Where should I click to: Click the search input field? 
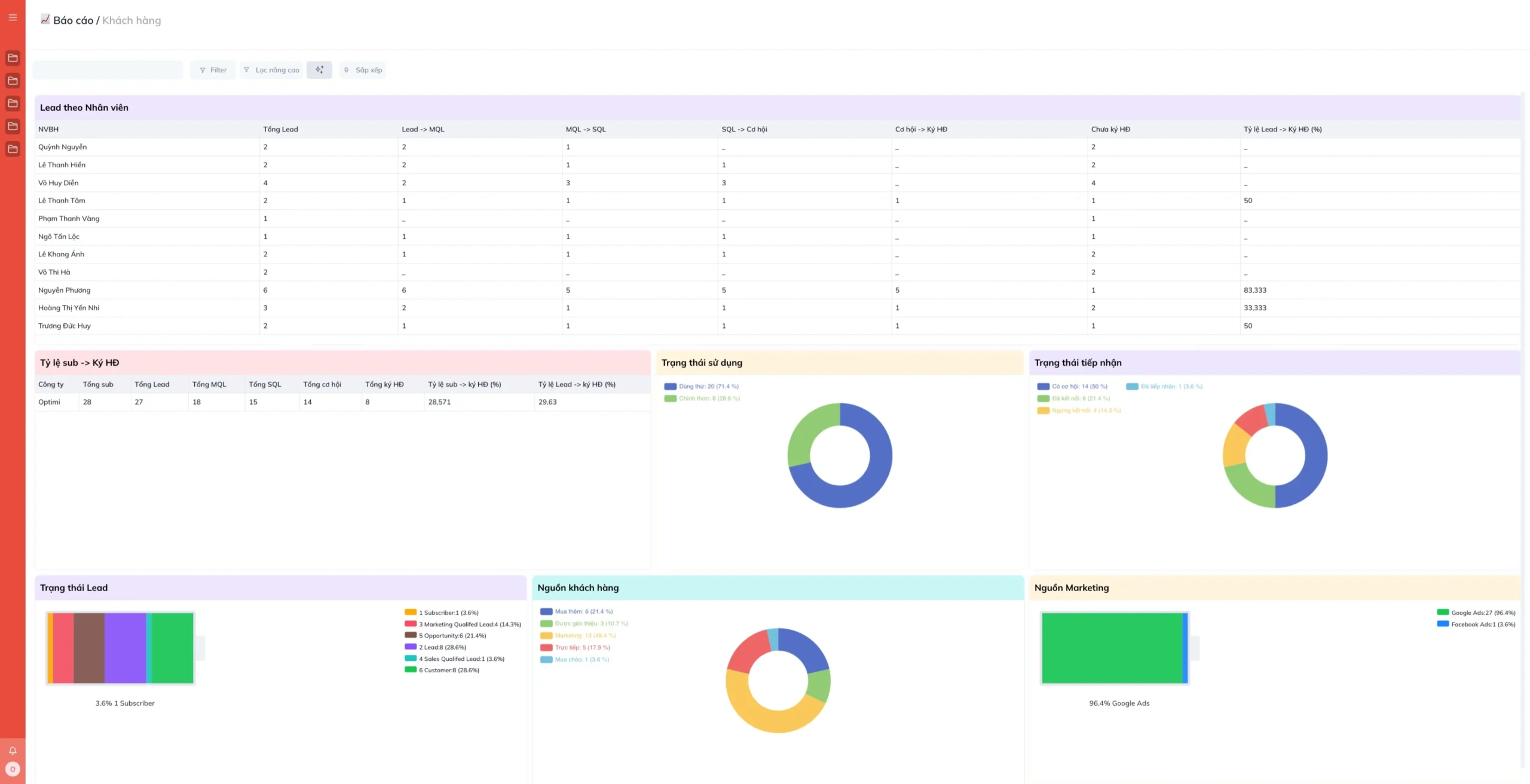(x=108, y=70)
